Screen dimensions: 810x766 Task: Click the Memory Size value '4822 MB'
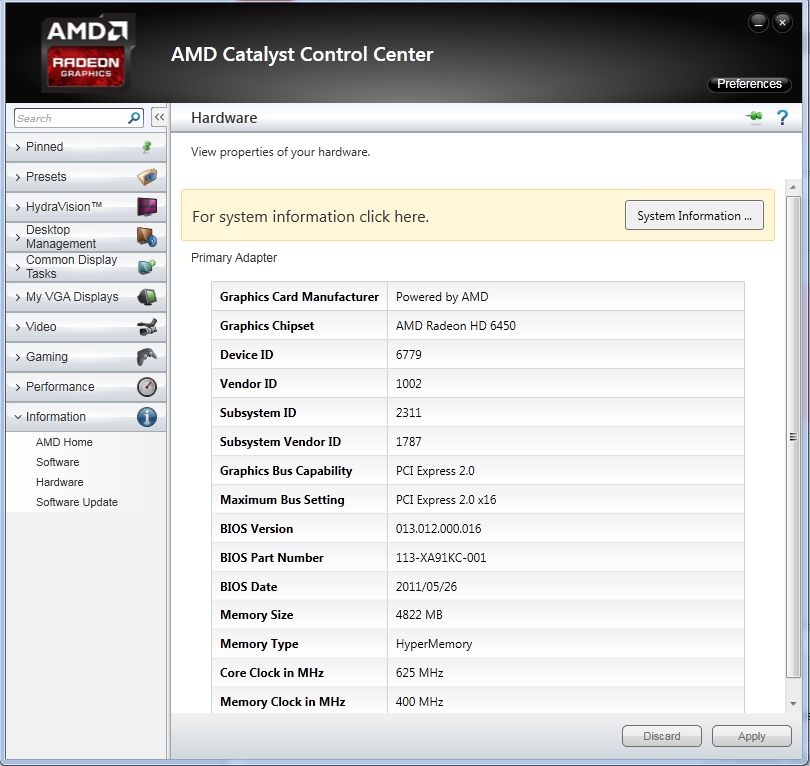tap(419, 615)
